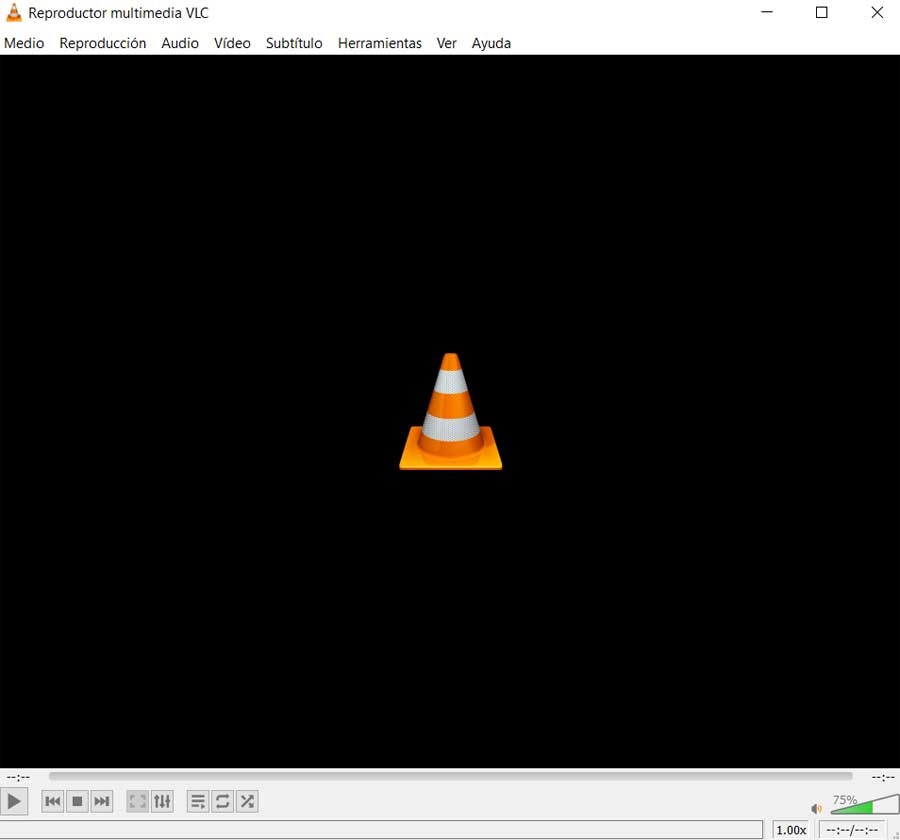Mute audio via the speaker icon
Screen dimensions: 900x840
tap(816, 809)
